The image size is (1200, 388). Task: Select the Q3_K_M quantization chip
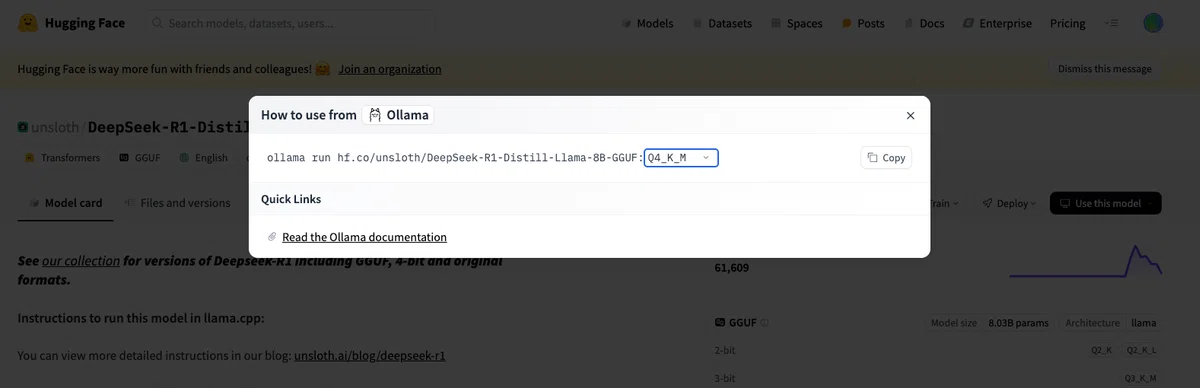point(1141,379)
